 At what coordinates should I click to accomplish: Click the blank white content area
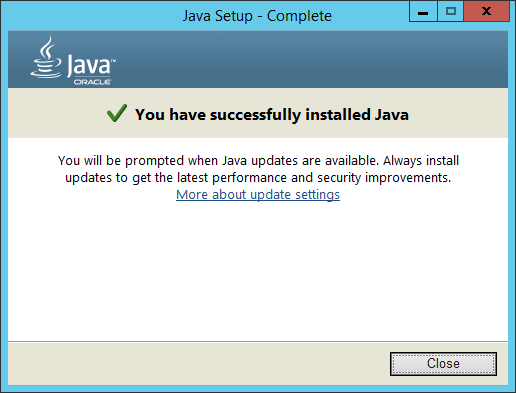click(258, 270)
